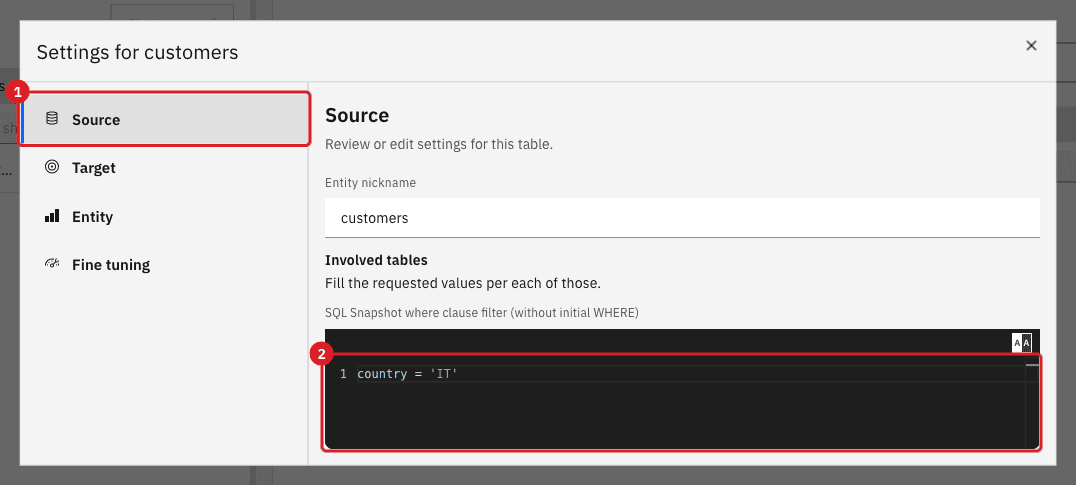Click the Entity nickname field containing customers
The width and height of the screenshot is (1076, 485).
click(x=682, y=218)
